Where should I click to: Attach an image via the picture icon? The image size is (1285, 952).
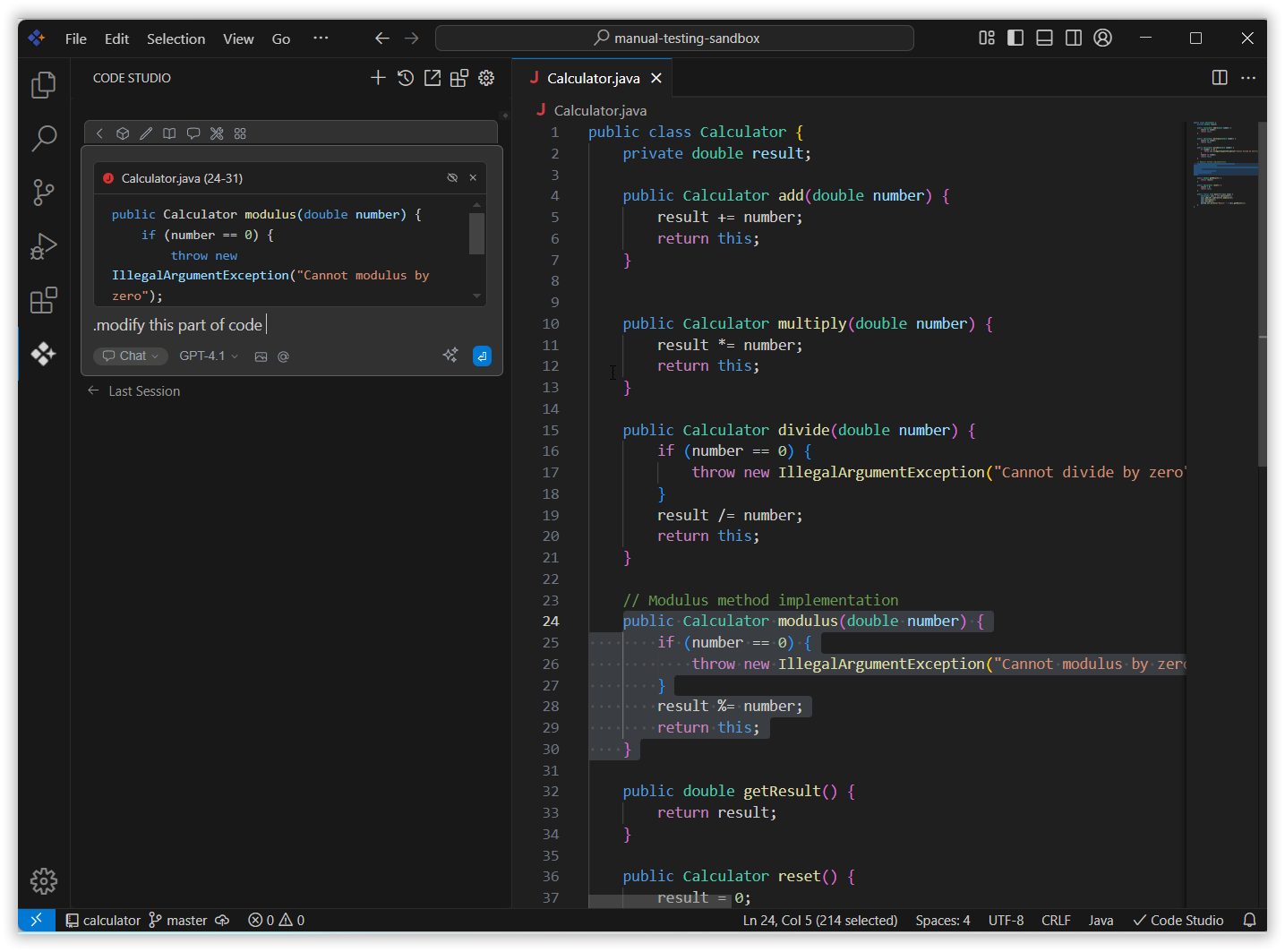pyautogui.click(x=261, y=356)
